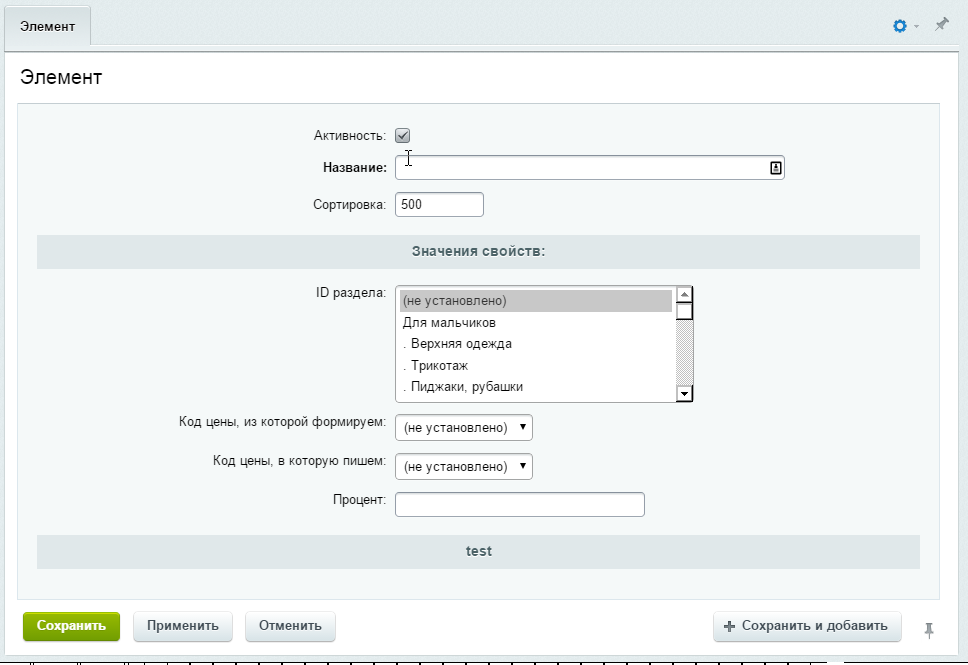Click the pin icon beside the gear

pyautogui.click(x=941, y=24)
